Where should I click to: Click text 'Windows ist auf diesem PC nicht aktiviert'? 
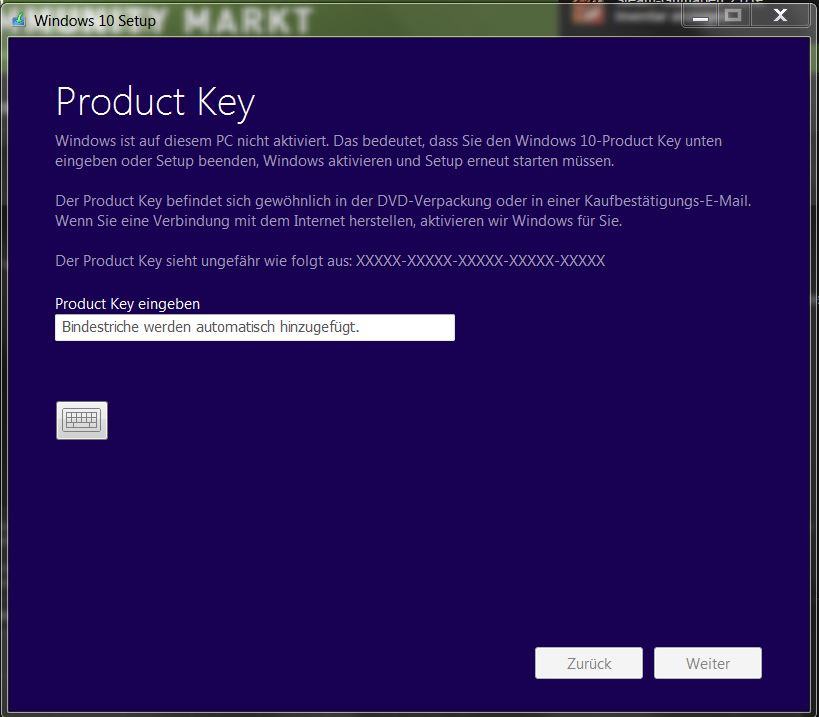[x=192, y=141]
